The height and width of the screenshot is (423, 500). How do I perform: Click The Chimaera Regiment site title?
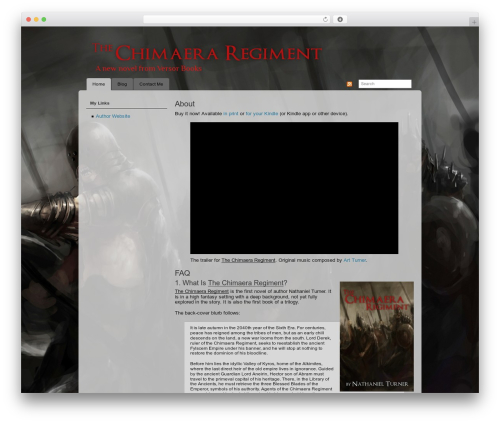pyautogui.click(x=207, y=52)
